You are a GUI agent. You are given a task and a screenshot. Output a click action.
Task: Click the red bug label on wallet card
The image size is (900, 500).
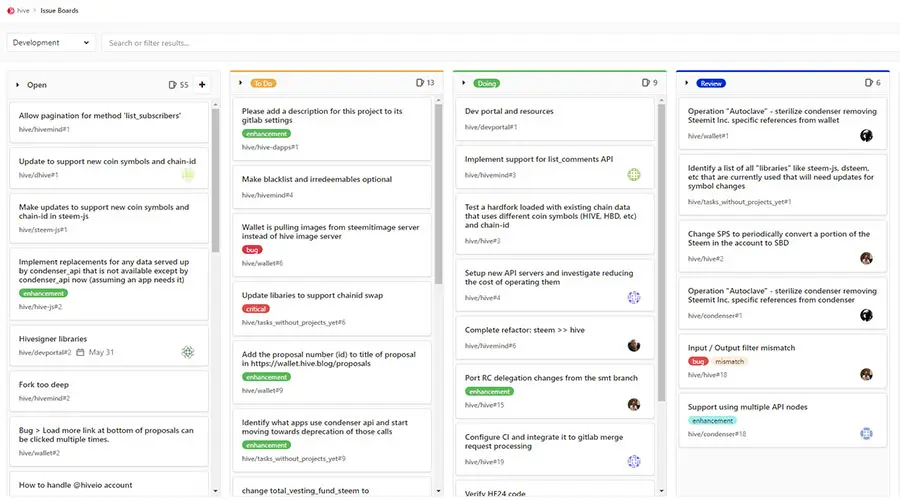(253, 249)
